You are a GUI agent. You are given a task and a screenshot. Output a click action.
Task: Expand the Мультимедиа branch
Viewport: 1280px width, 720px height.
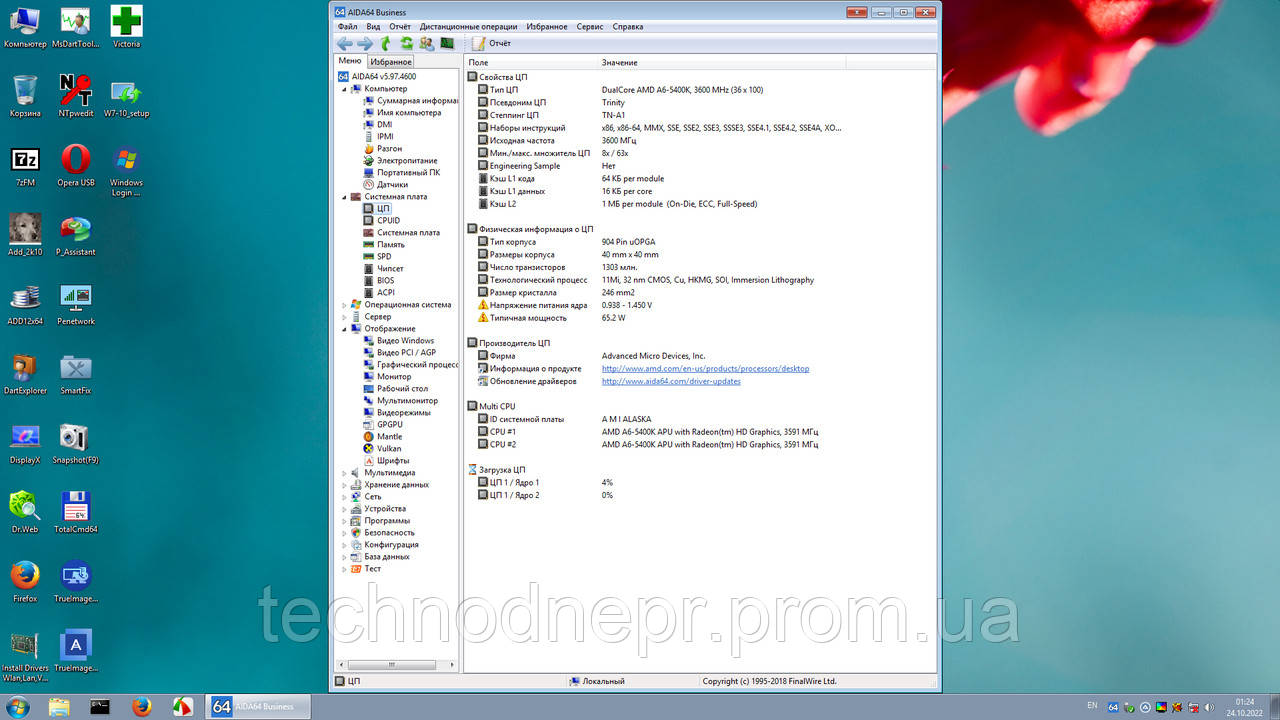pos(344,473)
